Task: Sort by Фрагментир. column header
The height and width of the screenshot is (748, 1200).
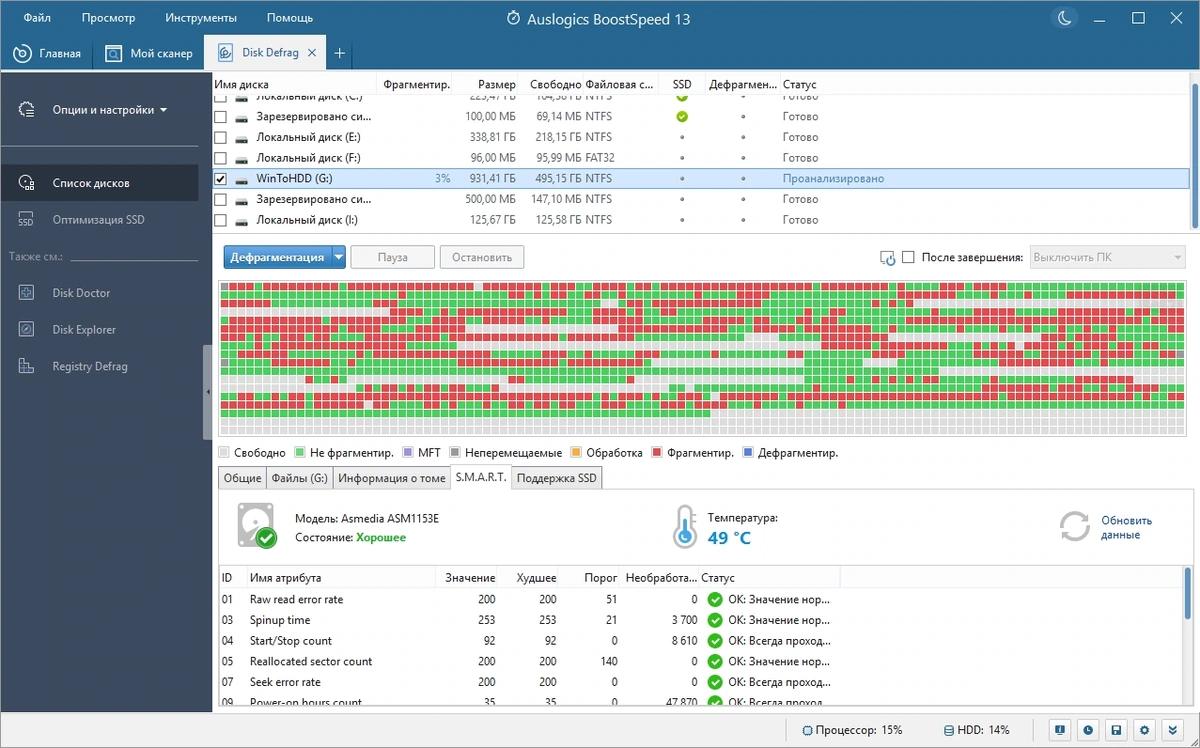Action: [x=416, y=85]
